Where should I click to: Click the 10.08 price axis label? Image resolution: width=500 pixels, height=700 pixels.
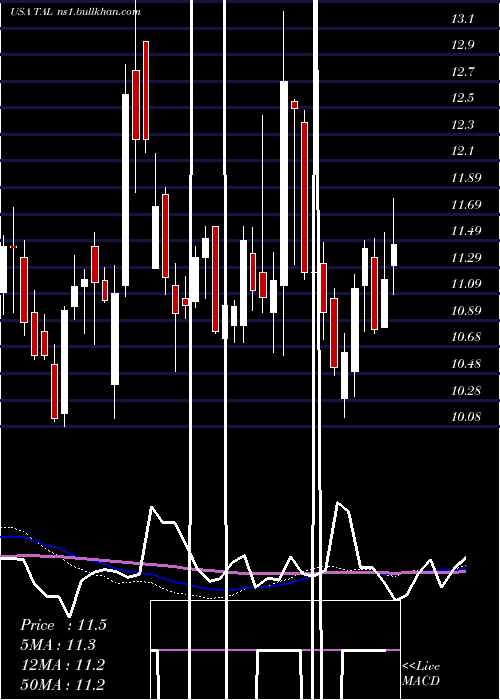click(466, 417)
